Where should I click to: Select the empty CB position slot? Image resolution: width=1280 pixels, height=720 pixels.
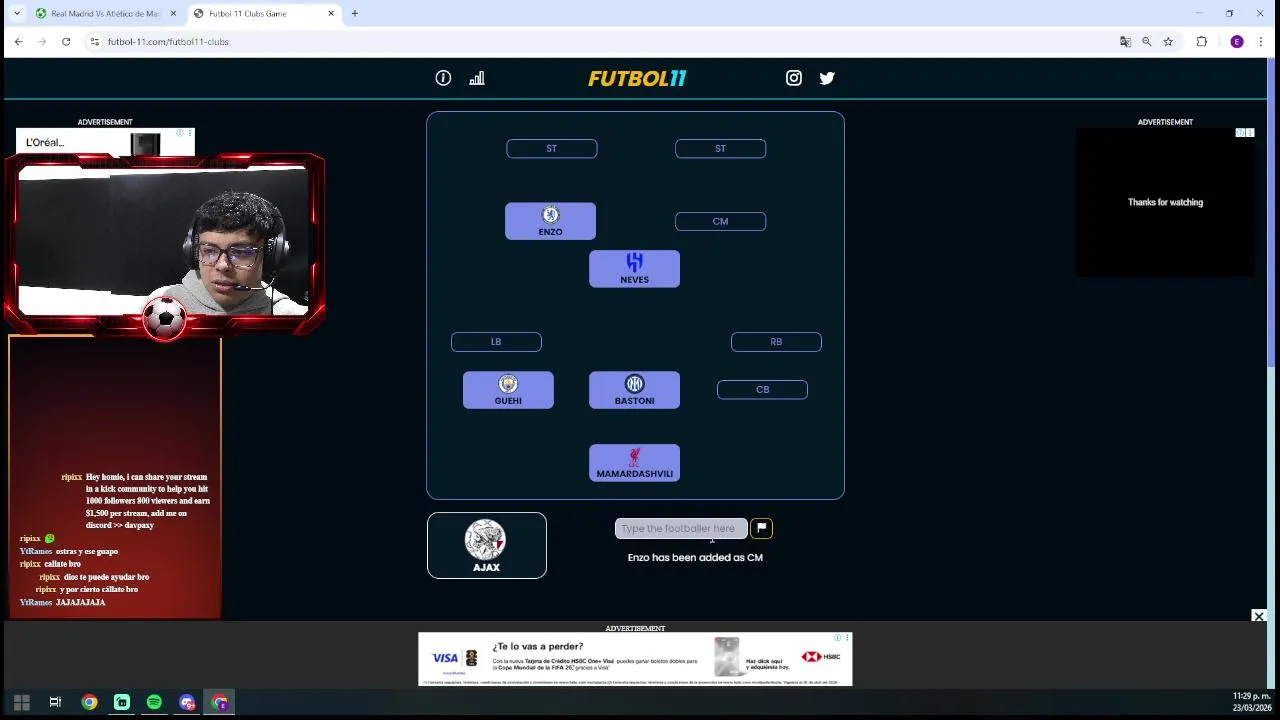tap(762, 390)
